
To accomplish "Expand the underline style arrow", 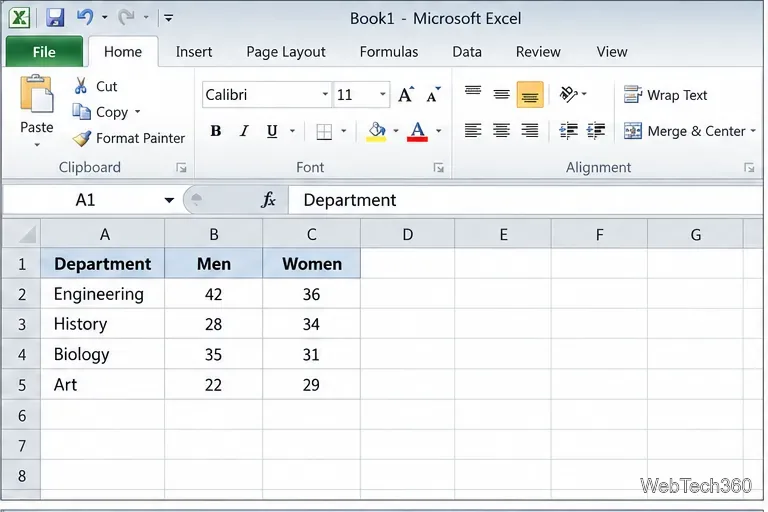I will coord(292,131).
